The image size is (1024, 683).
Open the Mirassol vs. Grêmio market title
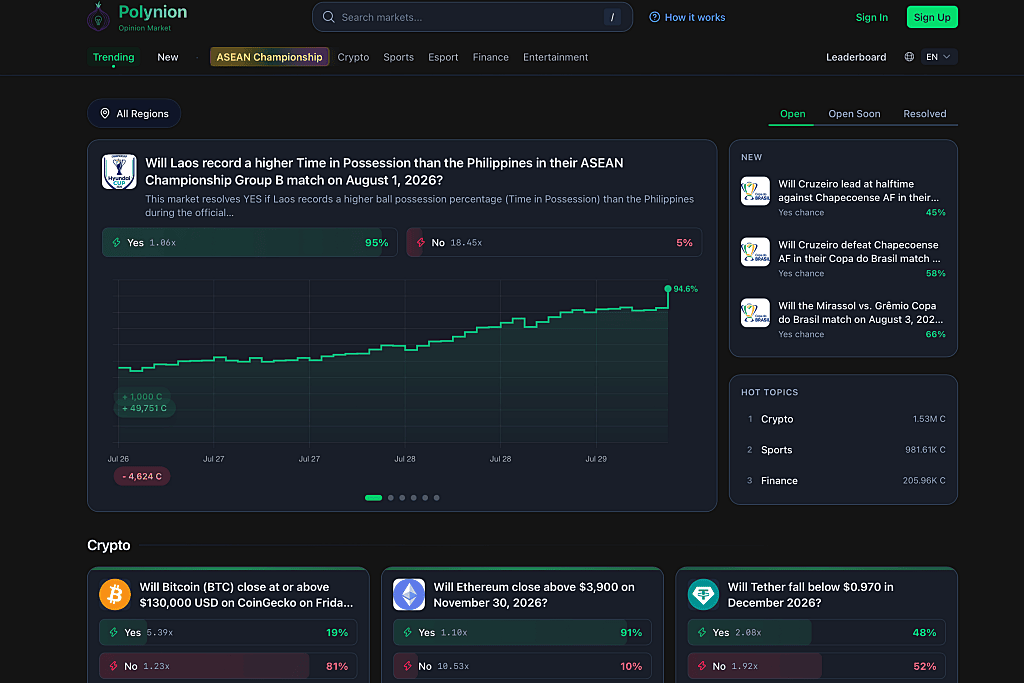pyautogui.click(x=860, y=312)
